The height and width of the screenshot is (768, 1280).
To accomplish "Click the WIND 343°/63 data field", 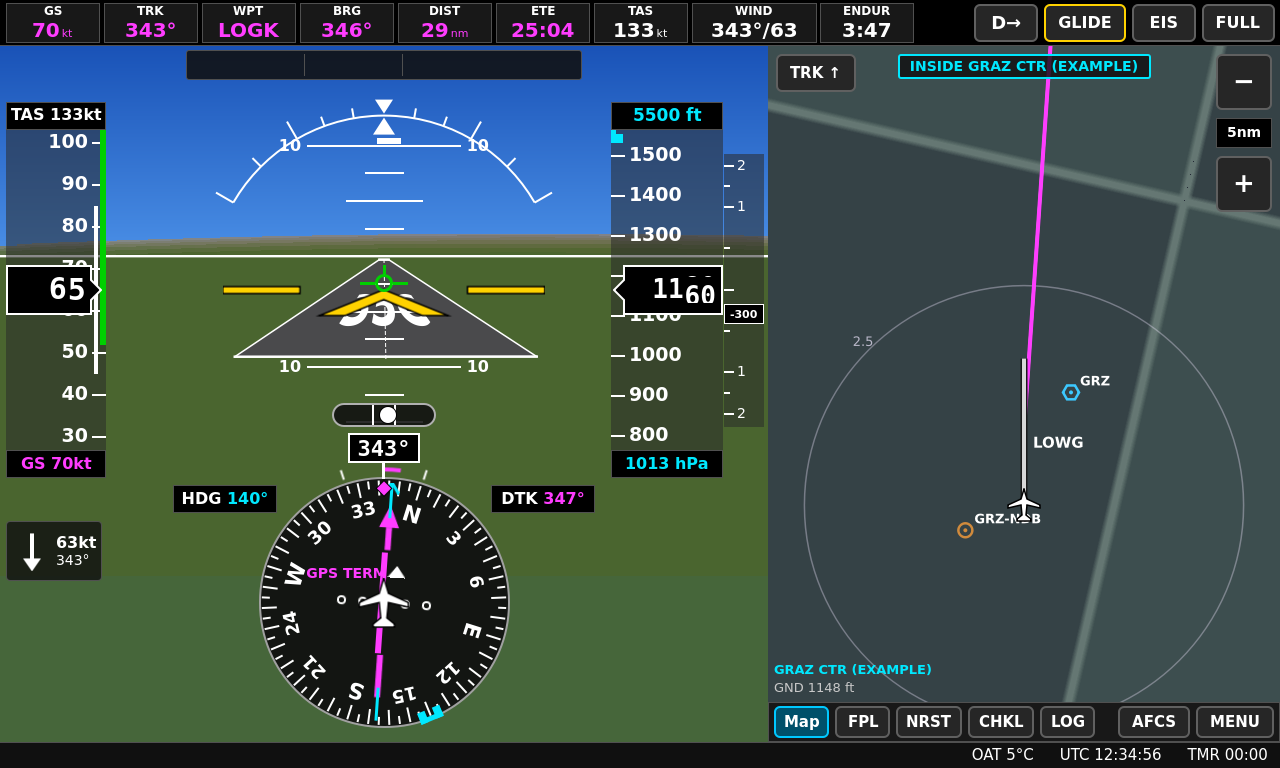I will click(754, 23).
